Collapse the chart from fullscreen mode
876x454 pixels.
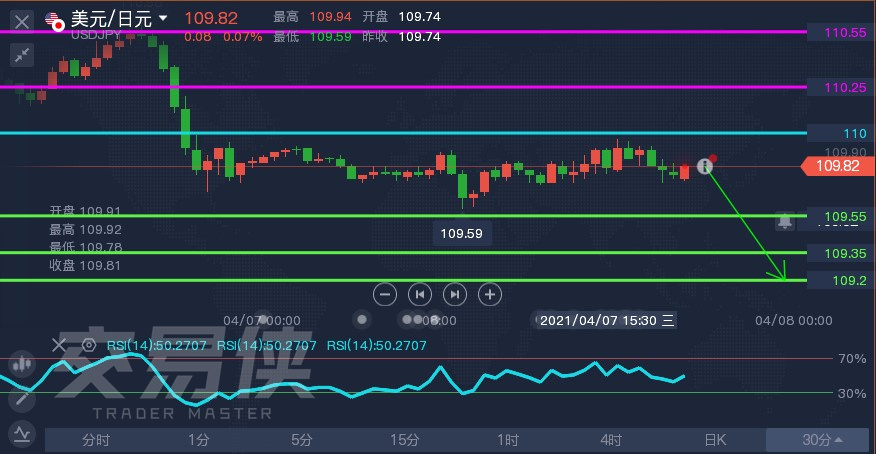pos(22,55)
